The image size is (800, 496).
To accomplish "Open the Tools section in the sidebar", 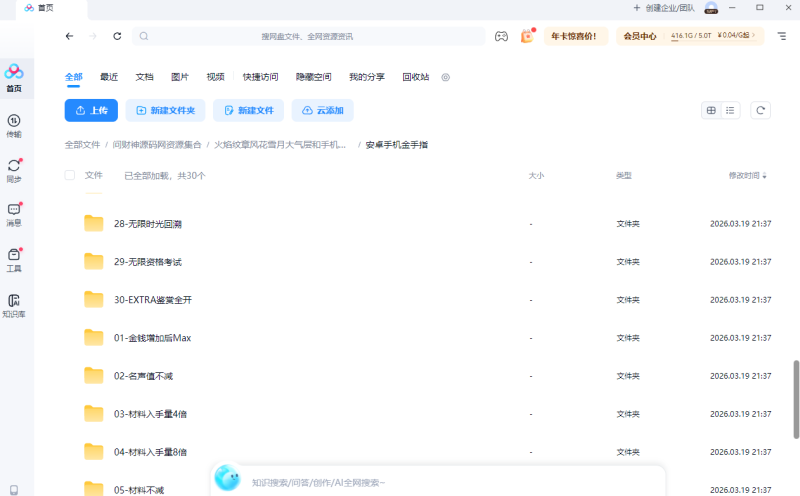I will (14, 259).
